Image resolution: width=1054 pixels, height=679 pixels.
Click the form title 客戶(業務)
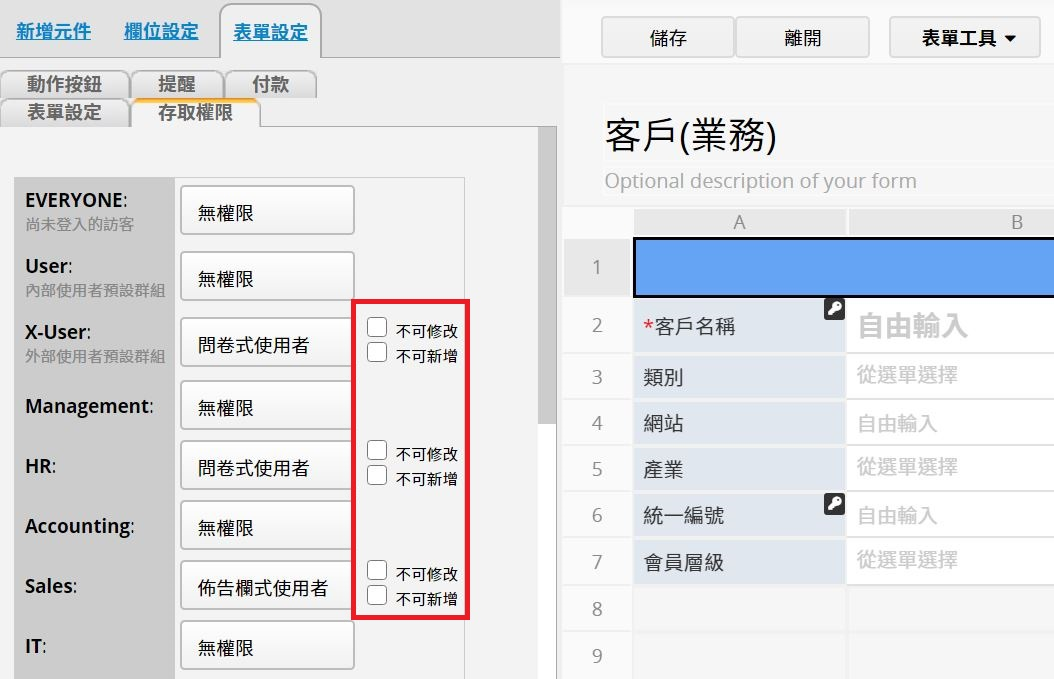pyautogui.click(x=690, y=137)
